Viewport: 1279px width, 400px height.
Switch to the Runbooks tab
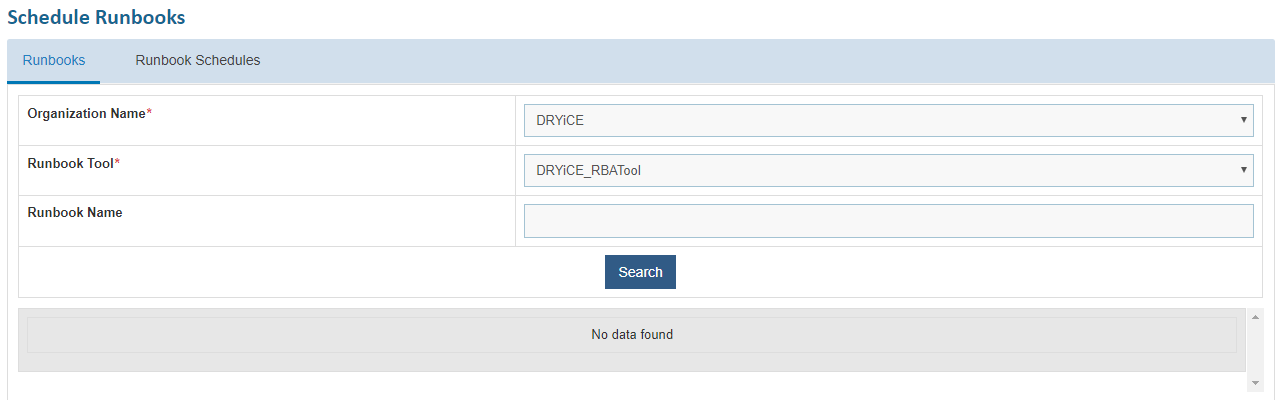tap(54, 61)
